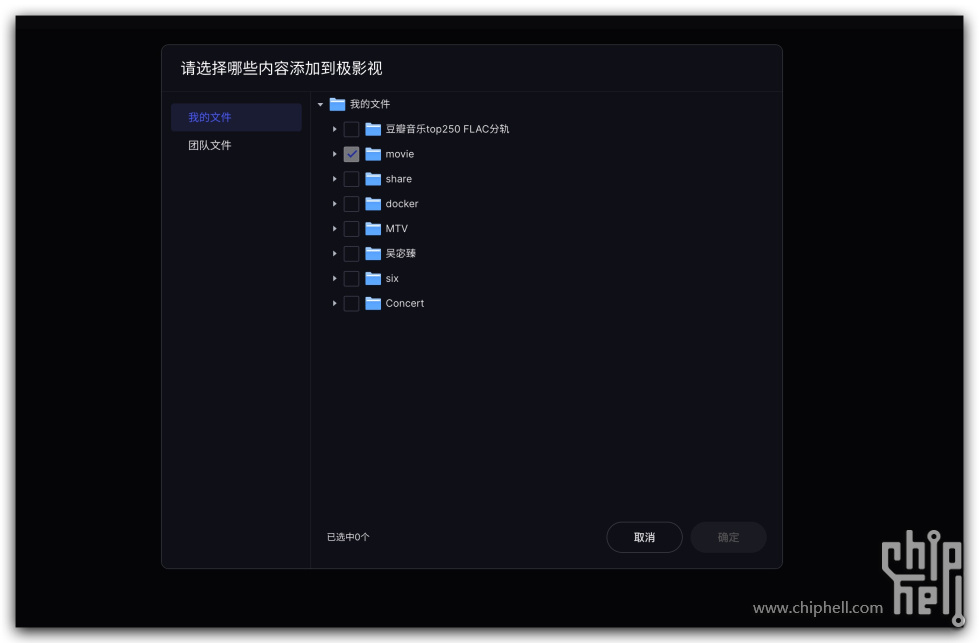Select the MTV folder name
This screenshot has width=979, height=643.
(x=396, y=229)
